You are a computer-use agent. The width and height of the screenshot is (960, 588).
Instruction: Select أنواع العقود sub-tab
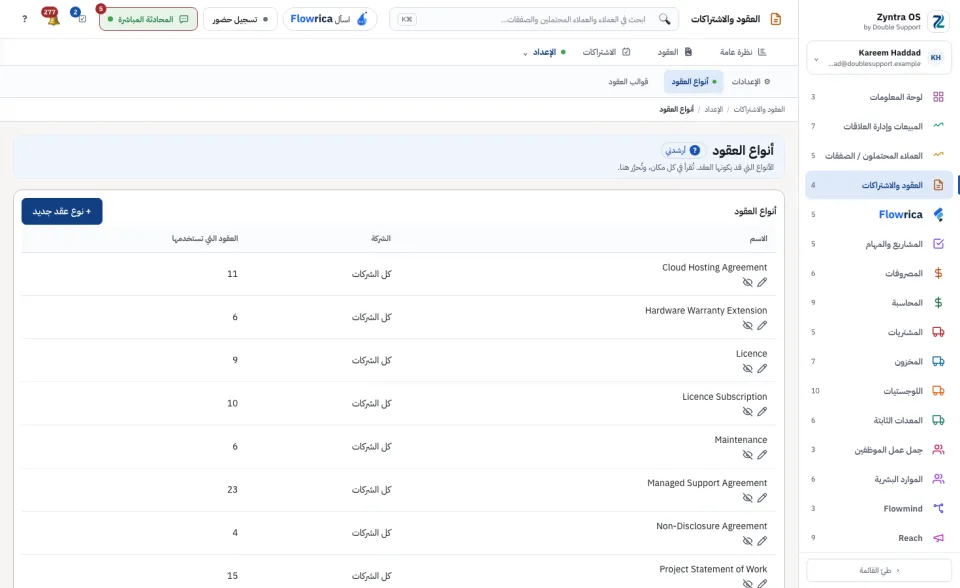(x=694, y=81)
